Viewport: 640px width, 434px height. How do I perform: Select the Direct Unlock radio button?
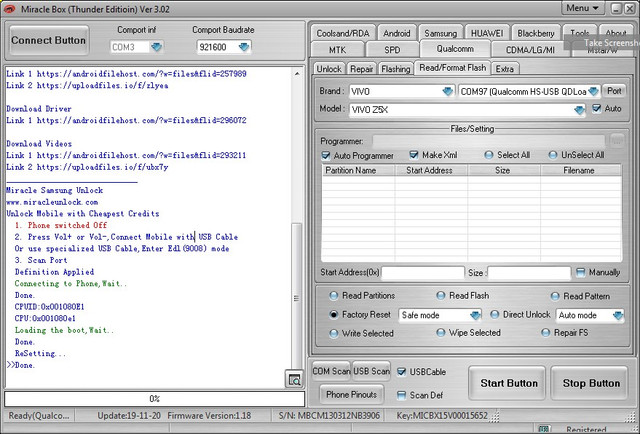pos(494,314)
